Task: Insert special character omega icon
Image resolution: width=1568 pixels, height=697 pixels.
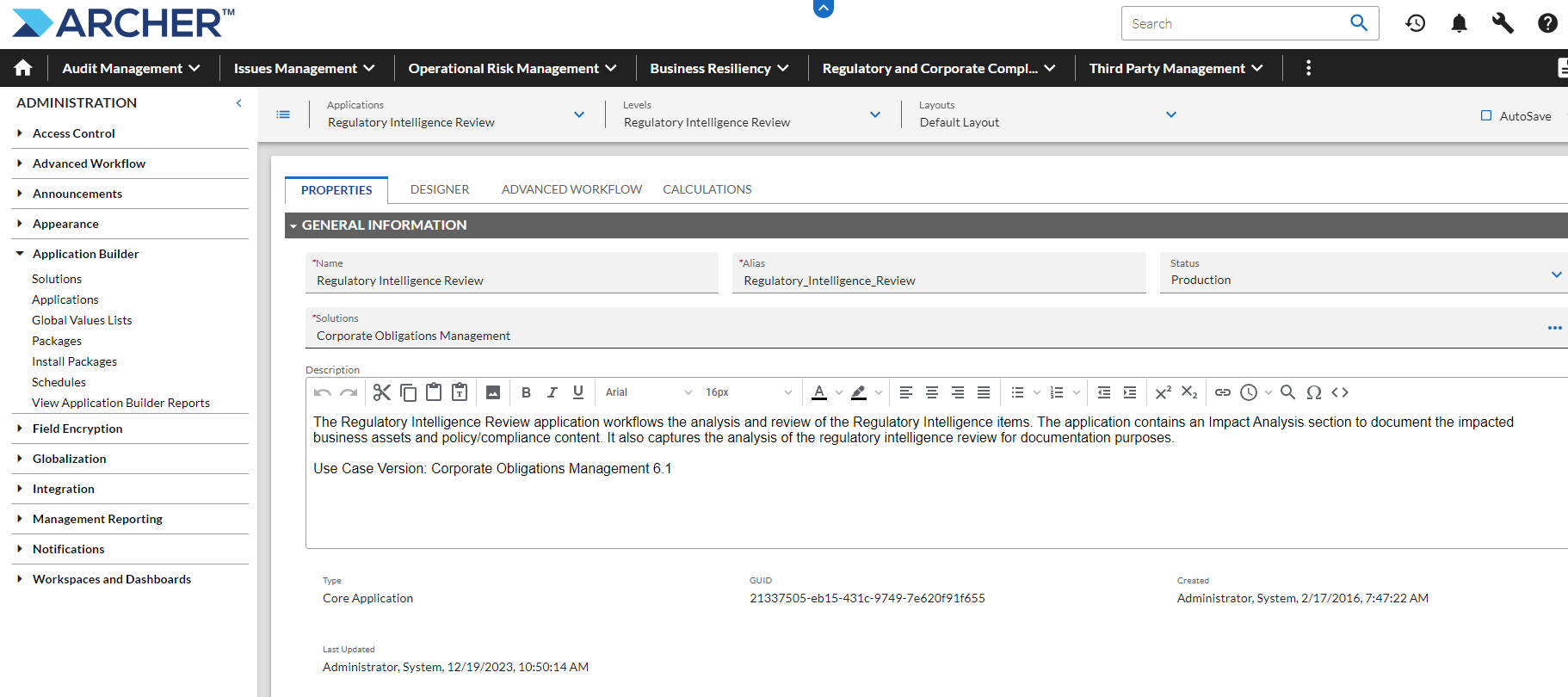Action: point(1314,392)
